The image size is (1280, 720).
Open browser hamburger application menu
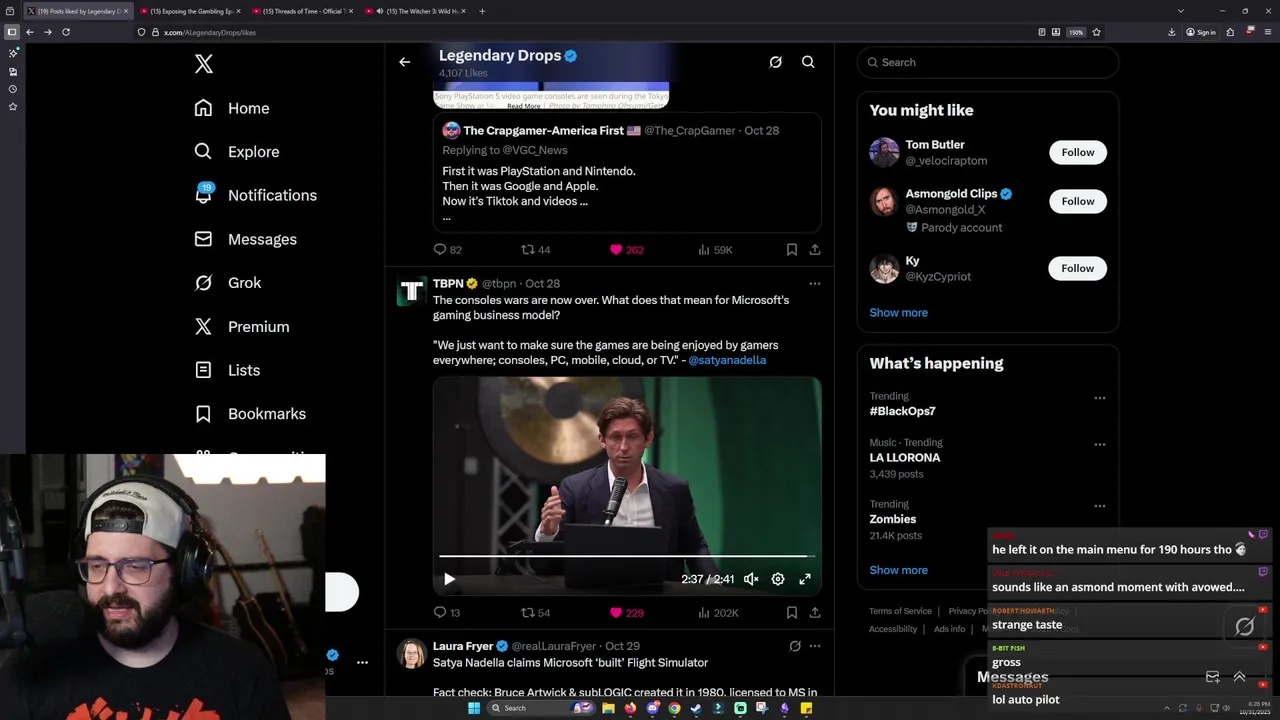1266,32
